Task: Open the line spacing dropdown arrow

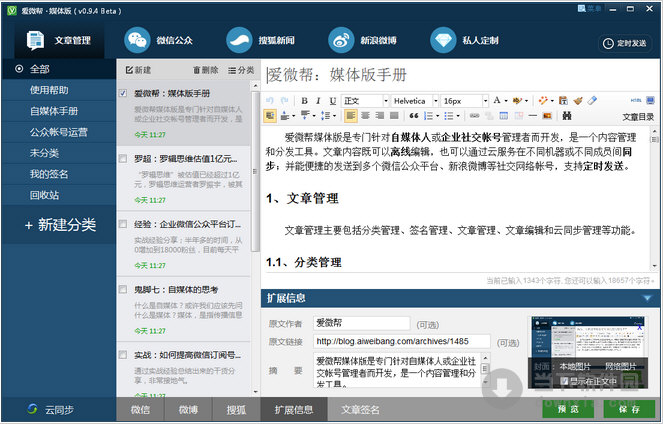Action: pos(334,116)
